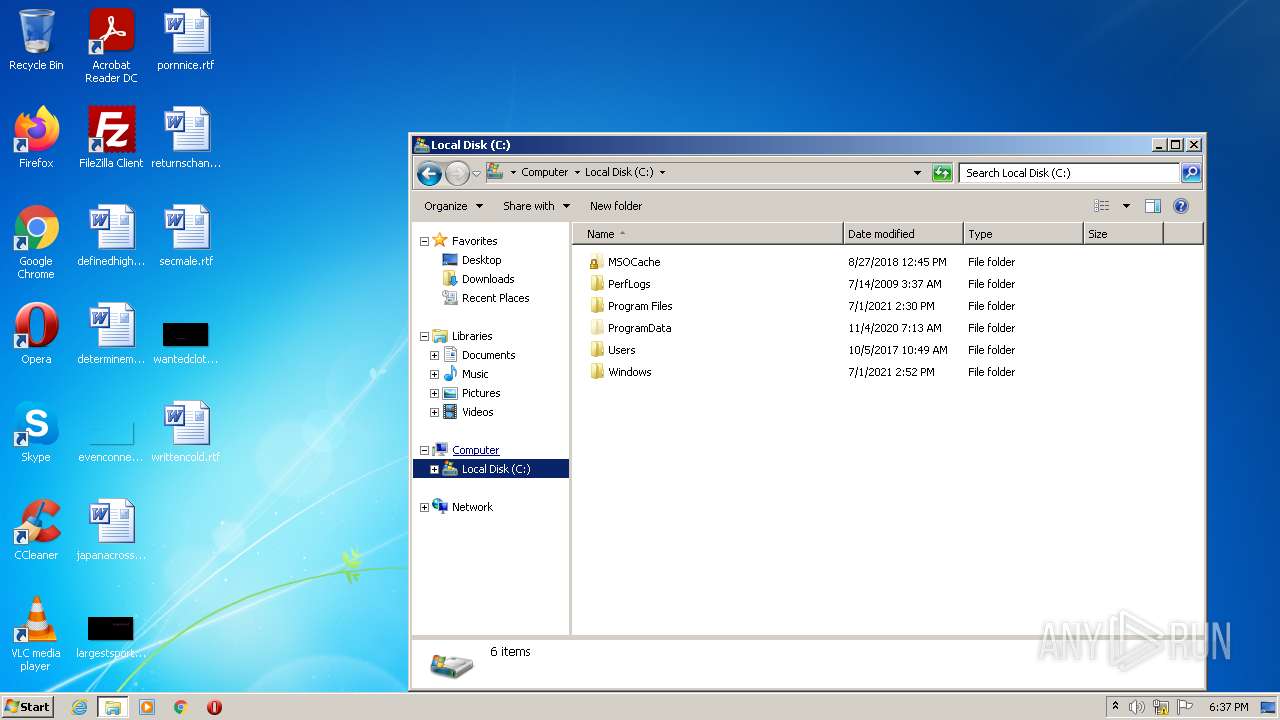The image size is (1280, 720).
Task: Collapse the Libraries group
Action: pos(424,336)
